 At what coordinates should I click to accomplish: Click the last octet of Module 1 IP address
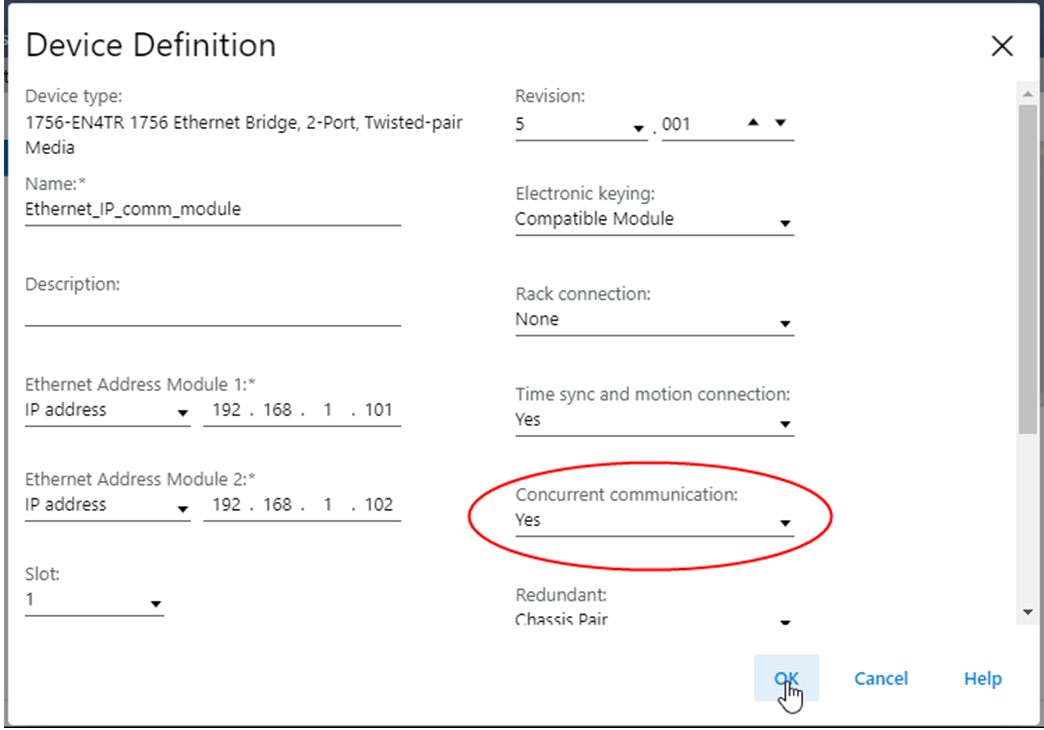380,410
